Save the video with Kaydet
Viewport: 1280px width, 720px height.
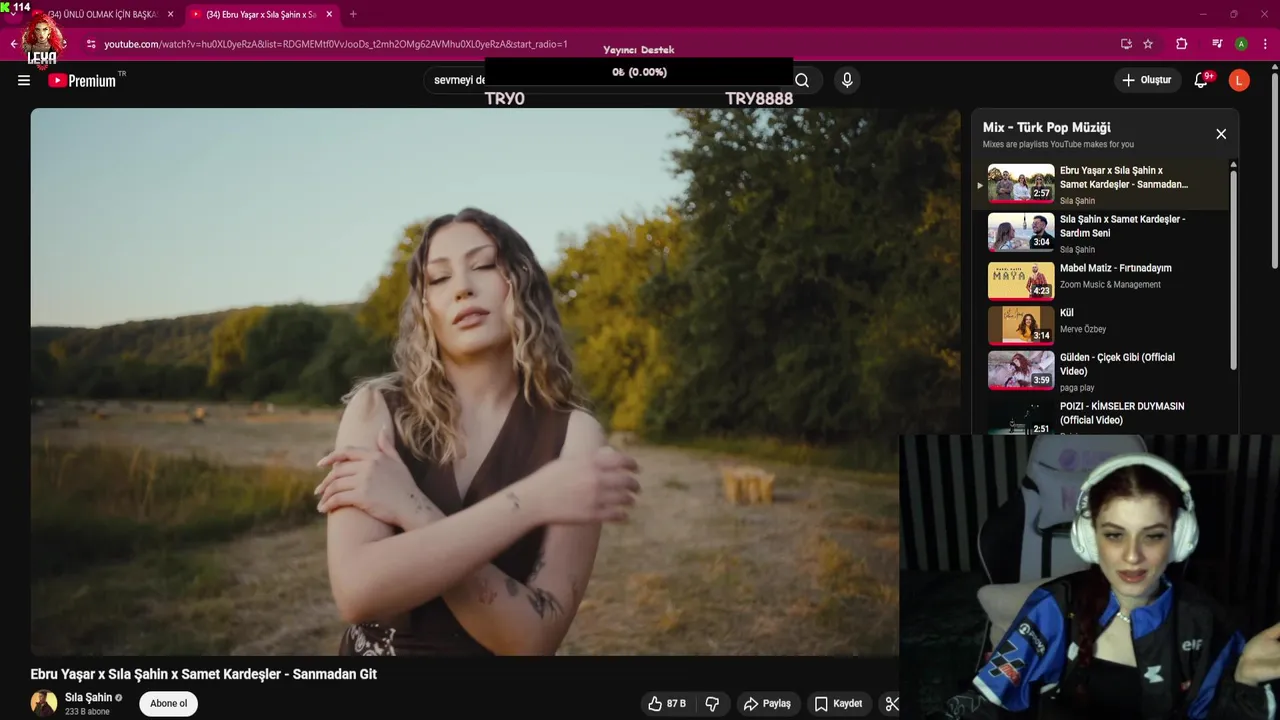[838, 704]
